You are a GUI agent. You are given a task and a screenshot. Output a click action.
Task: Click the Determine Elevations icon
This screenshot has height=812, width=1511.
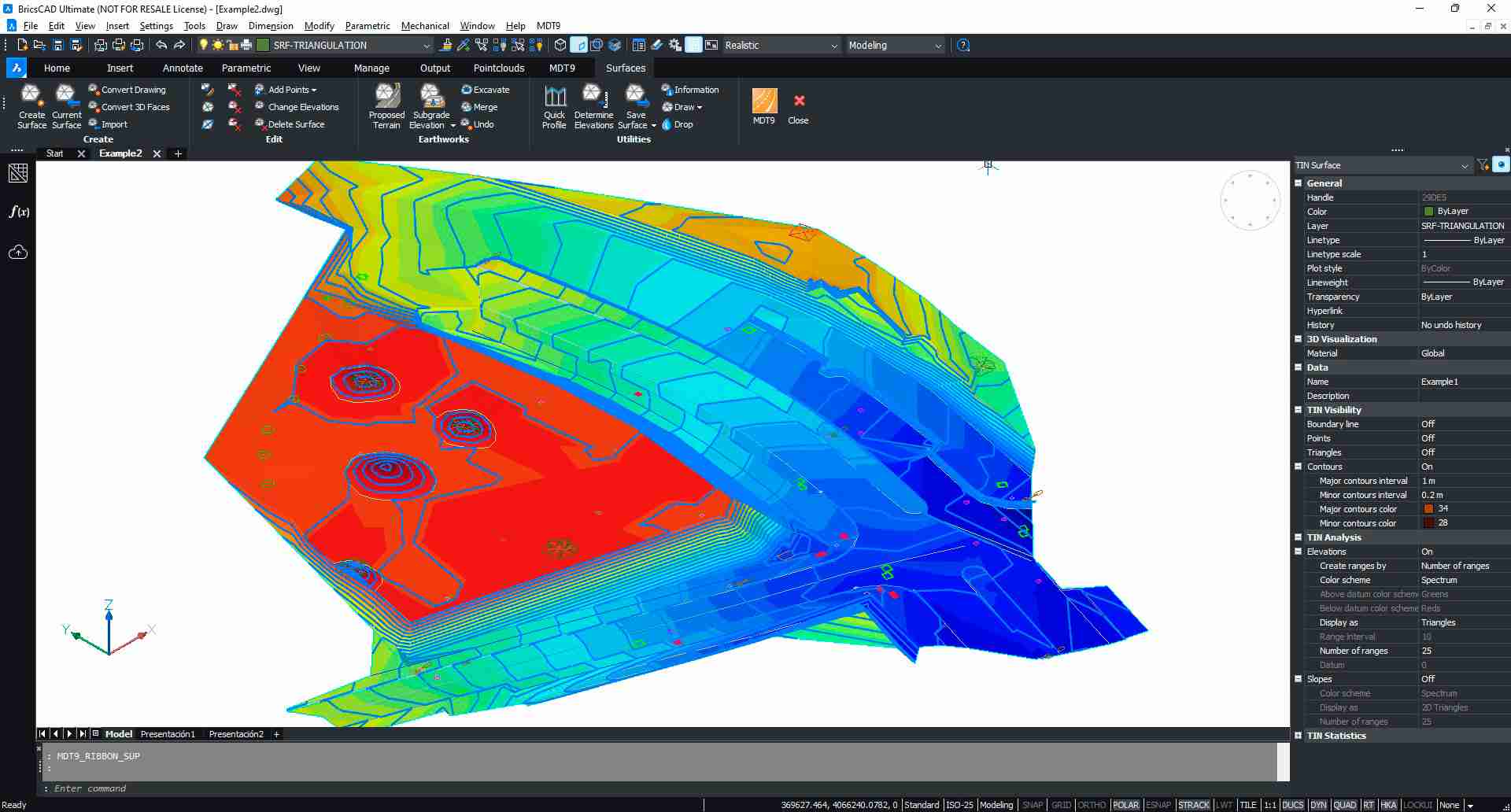594,106
